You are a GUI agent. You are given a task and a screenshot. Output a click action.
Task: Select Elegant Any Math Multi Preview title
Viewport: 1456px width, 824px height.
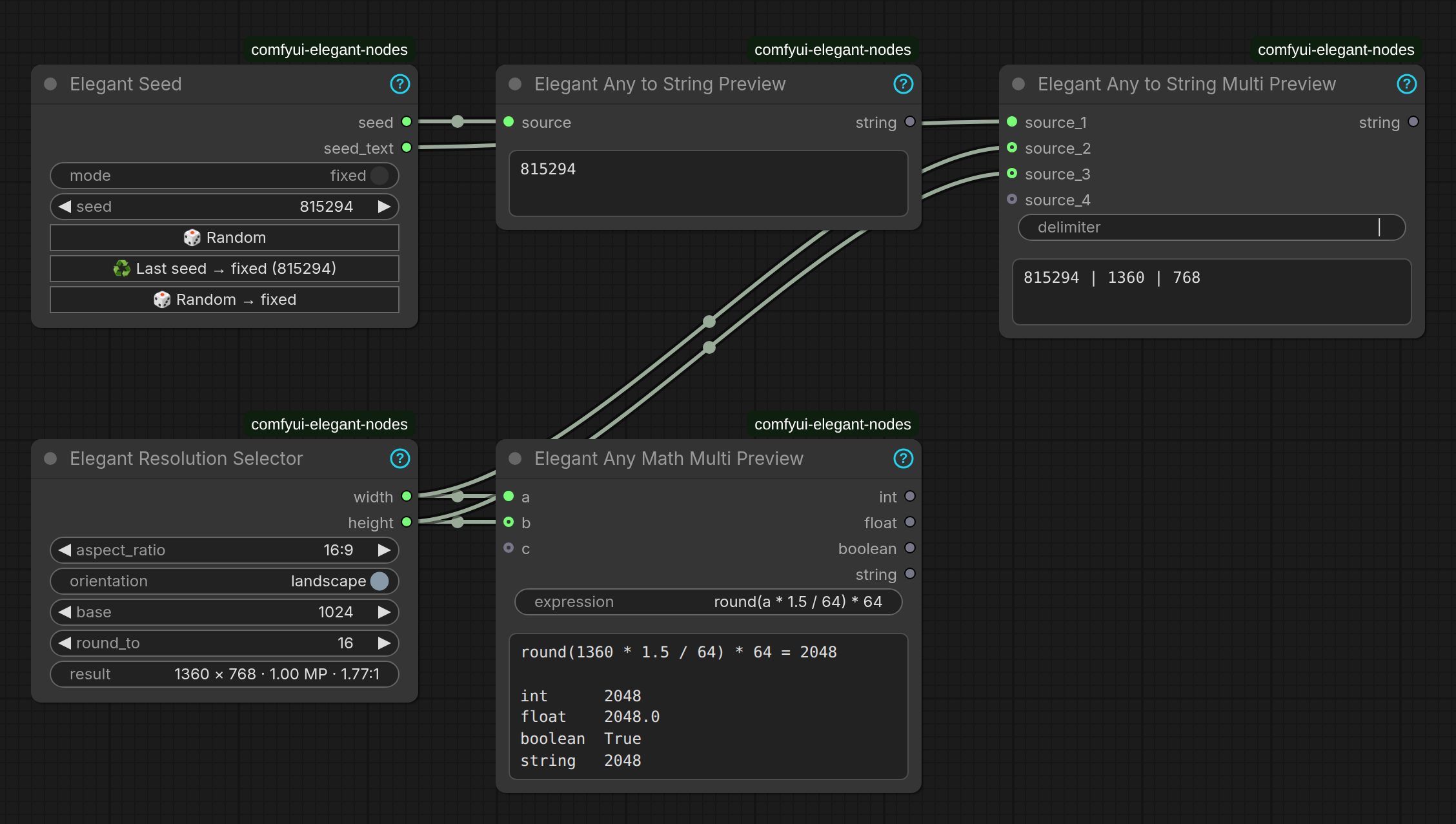point(669,458)
